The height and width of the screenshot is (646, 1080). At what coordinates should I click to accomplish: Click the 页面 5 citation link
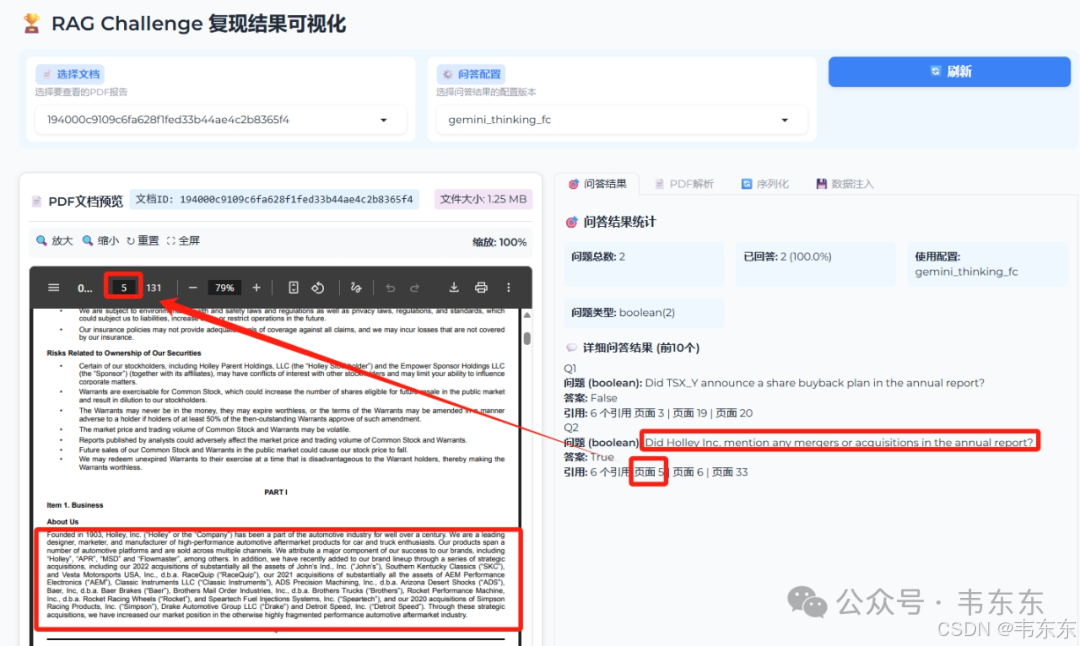pos(649,472)
